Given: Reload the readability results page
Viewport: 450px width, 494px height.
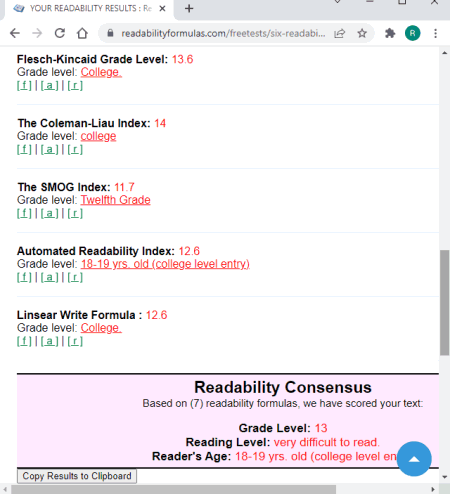Looking at the screenshot, I should 60,33.
